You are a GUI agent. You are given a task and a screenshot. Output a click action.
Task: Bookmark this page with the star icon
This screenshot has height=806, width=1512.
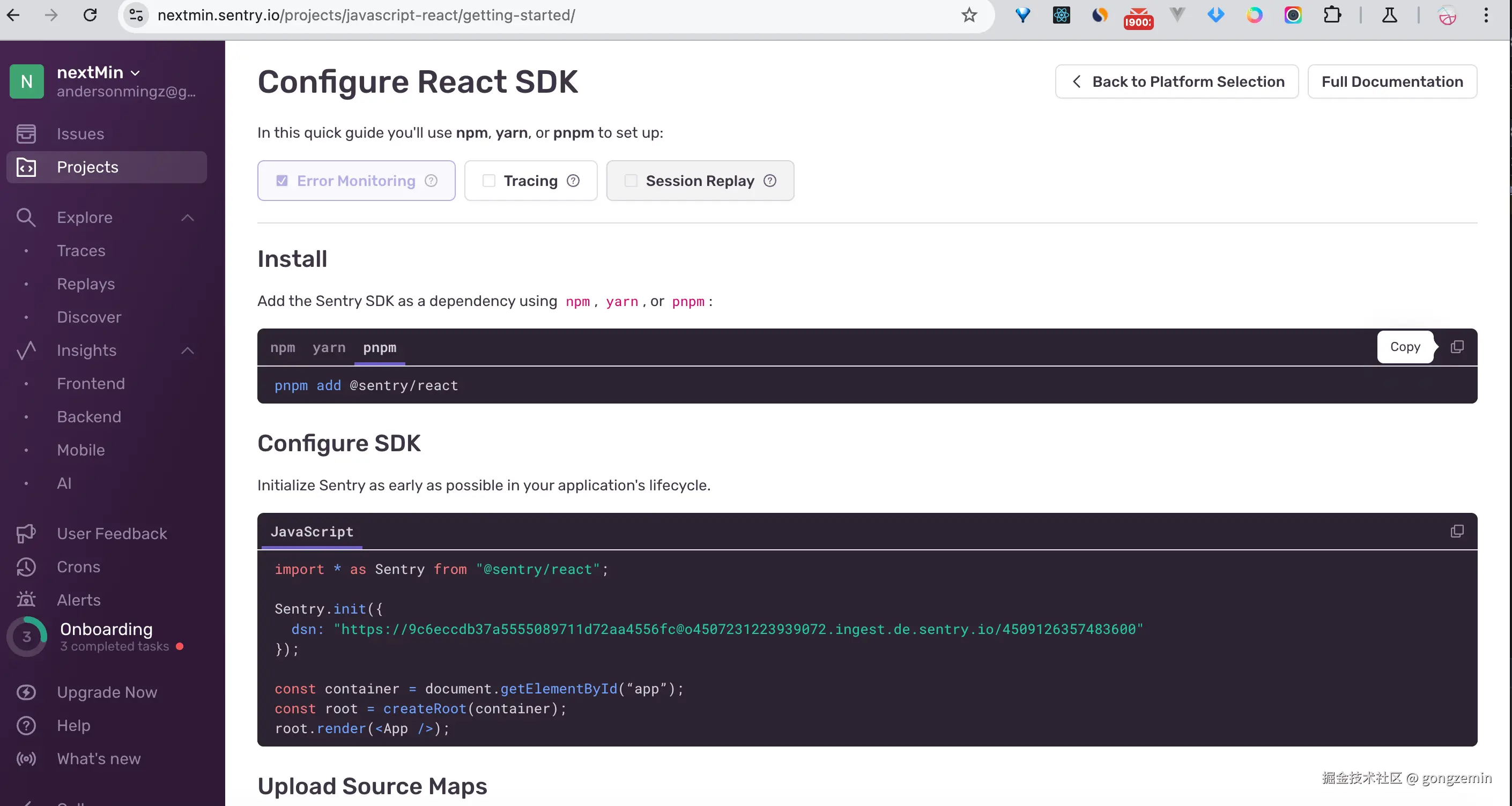[969, 15]
